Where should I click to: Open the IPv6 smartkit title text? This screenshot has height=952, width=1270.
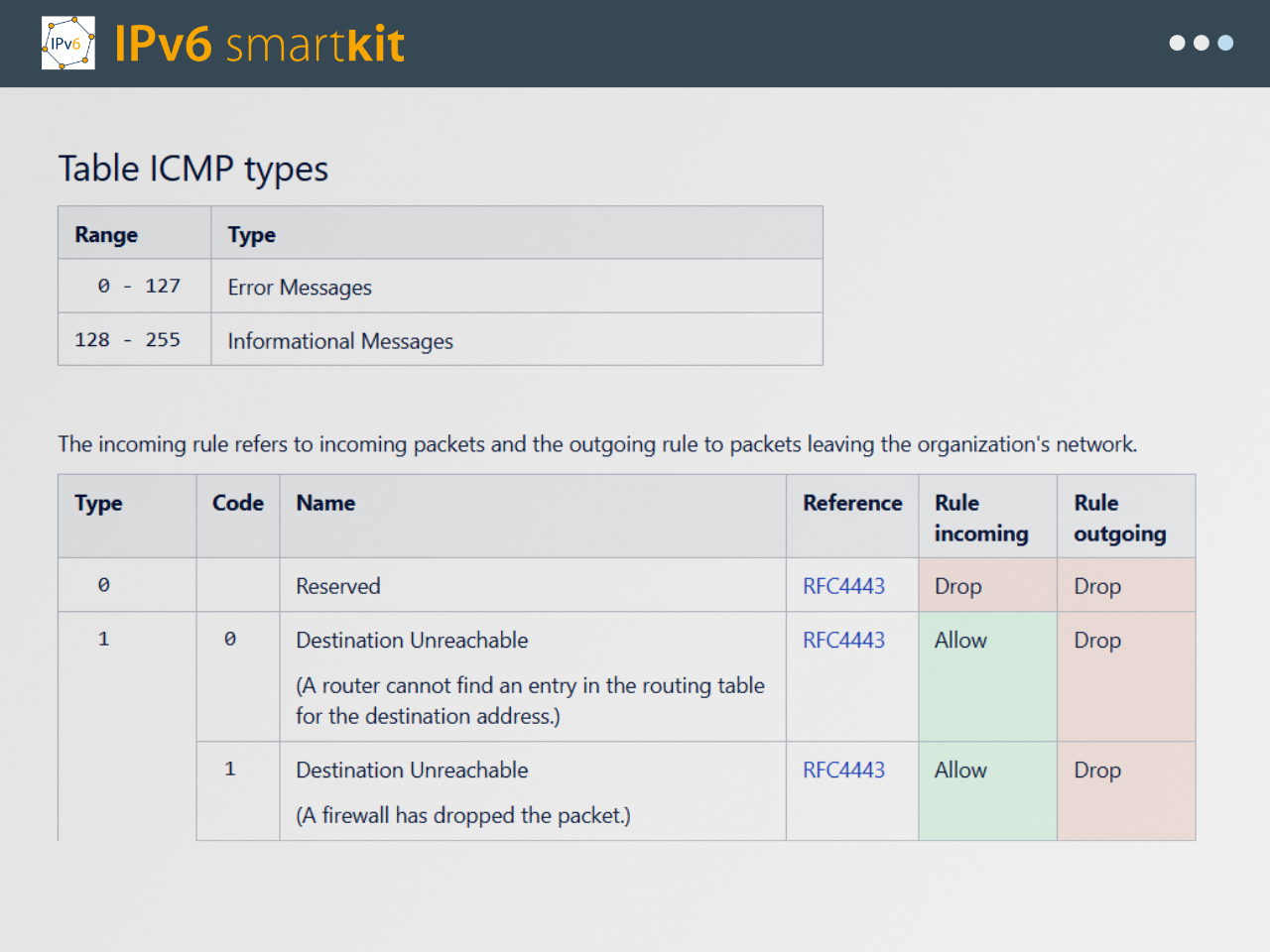pos(259,45)
